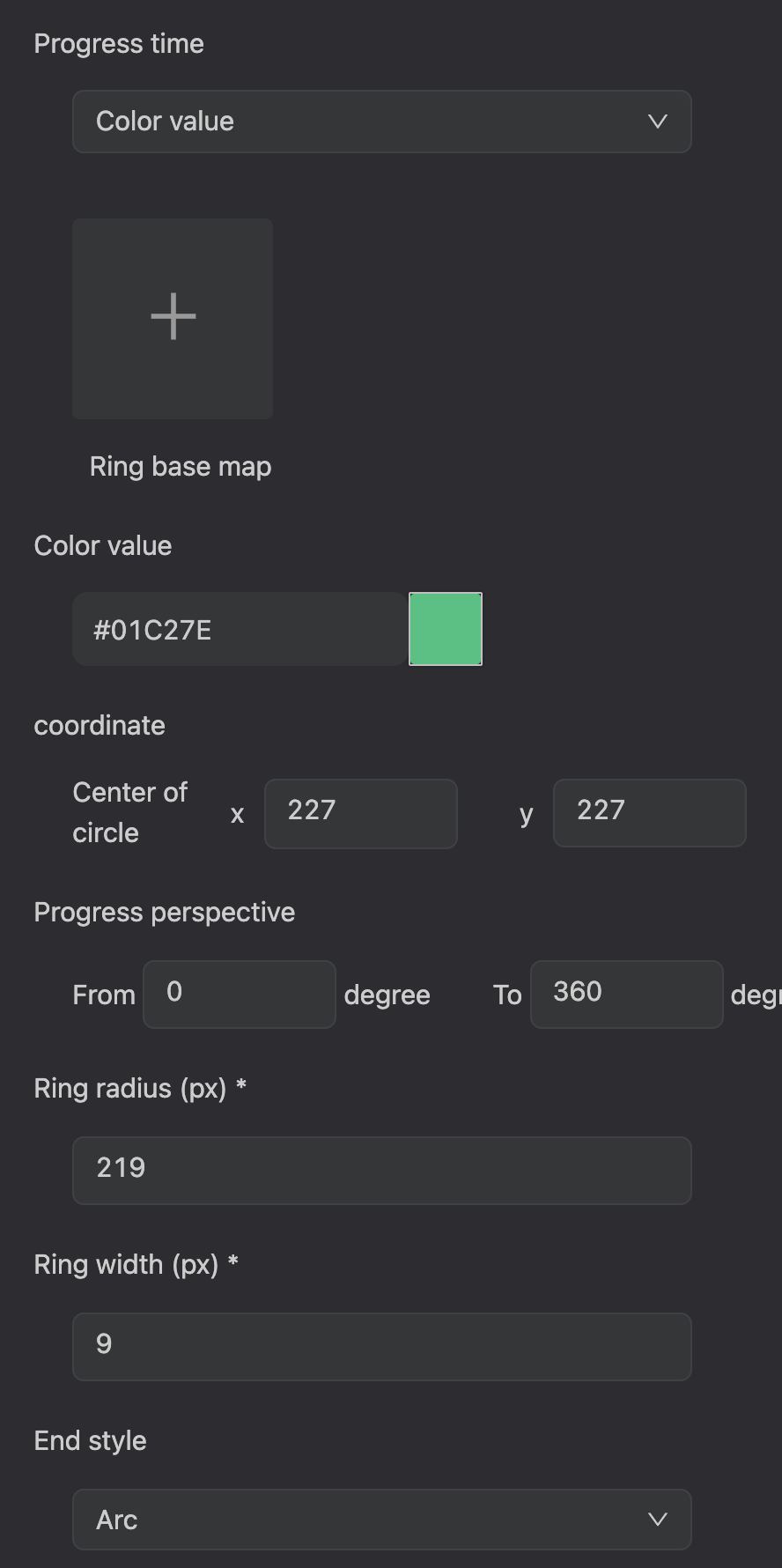Click the 'Ring radius (px)' label
The width and height of the screenshot is (782, 1568).
pyautogui.click(x=129, y=1089)
